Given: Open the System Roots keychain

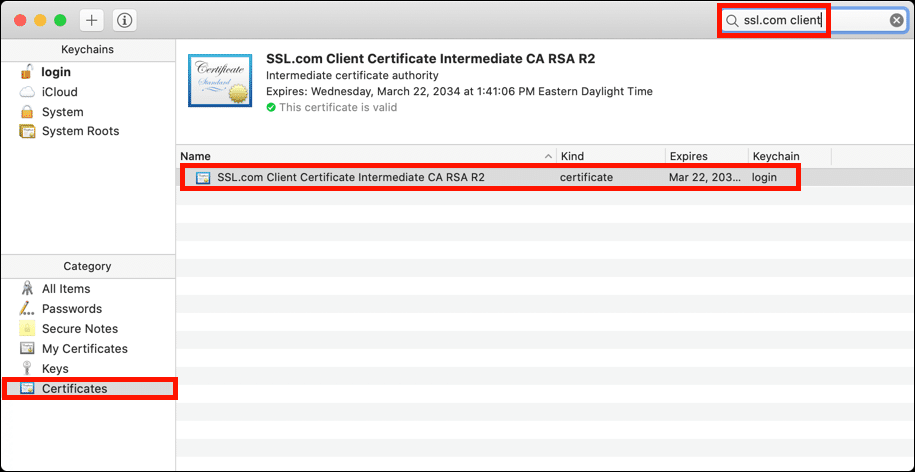Looking at the screenshot, I should click(79, 131).
